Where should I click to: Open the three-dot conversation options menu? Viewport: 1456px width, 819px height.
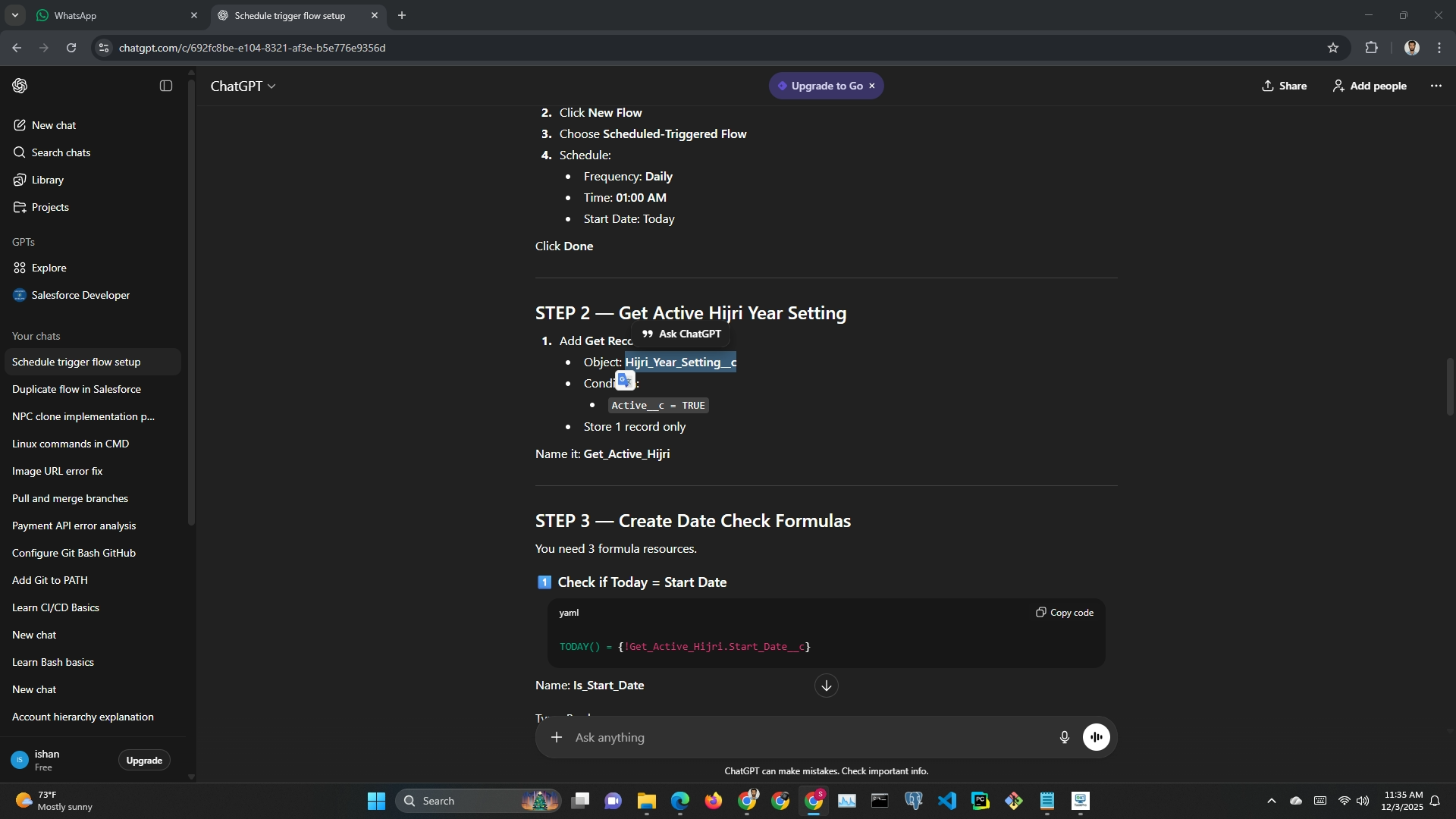[1436, 86]
